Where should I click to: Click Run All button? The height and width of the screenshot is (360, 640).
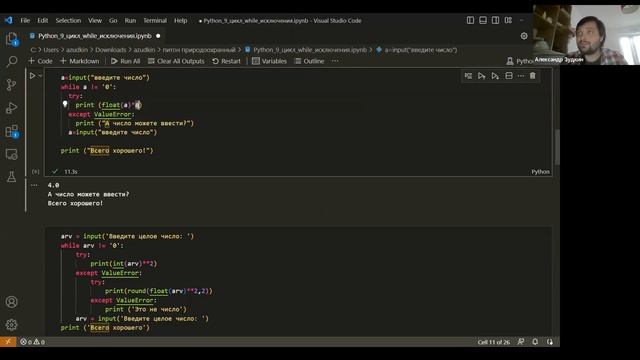(x=125, y=61)
